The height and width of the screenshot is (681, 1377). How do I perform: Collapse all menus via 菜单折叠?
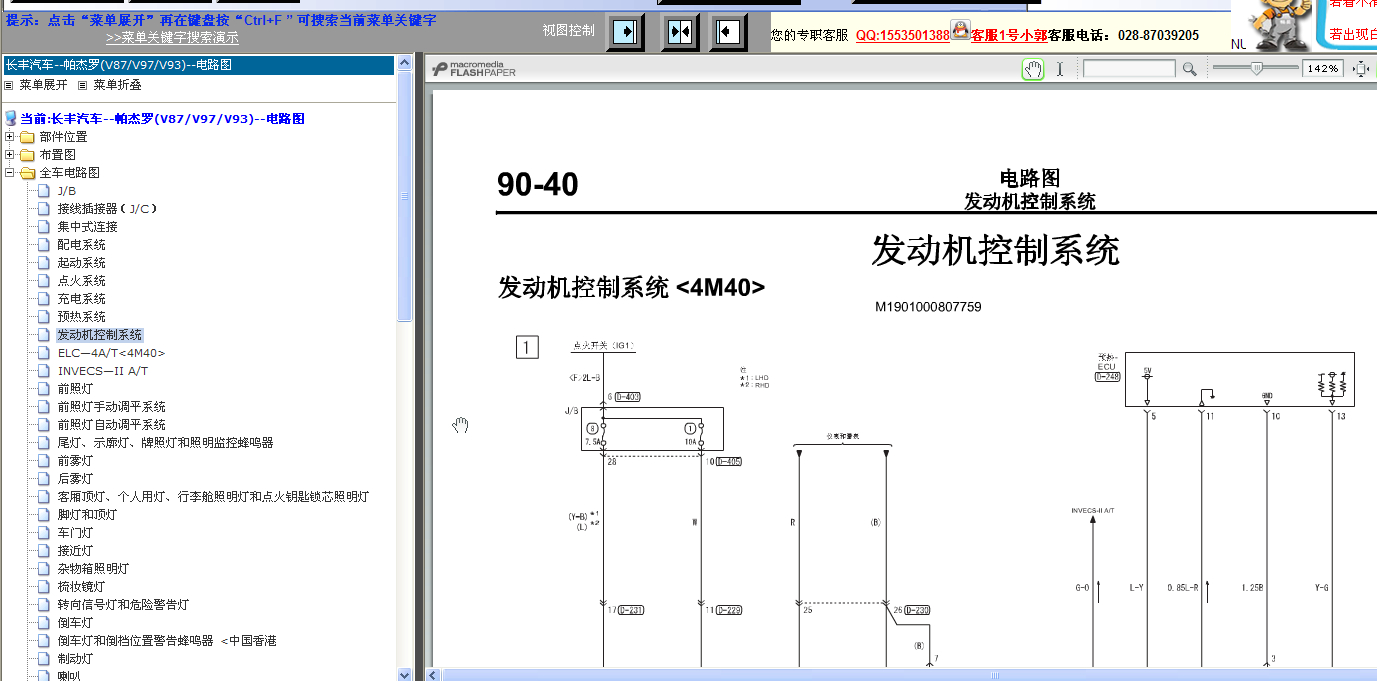pos(117,85)
